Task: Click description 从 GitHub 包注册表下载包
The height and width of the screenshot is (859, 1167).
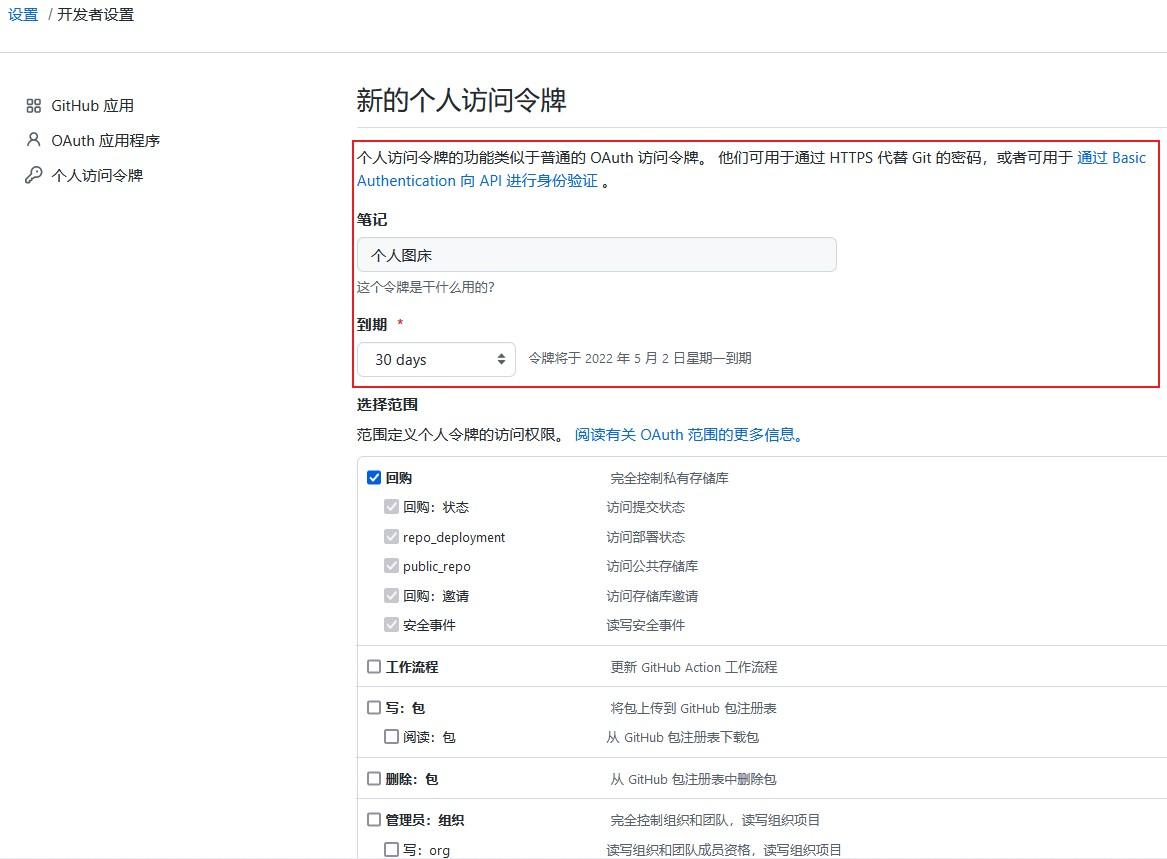Action: [x=682, y=737]
